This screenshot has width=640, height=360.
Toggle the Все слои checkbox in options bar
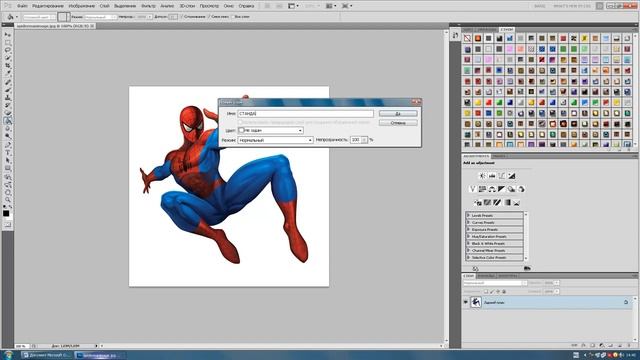click(x=233, y=17)
